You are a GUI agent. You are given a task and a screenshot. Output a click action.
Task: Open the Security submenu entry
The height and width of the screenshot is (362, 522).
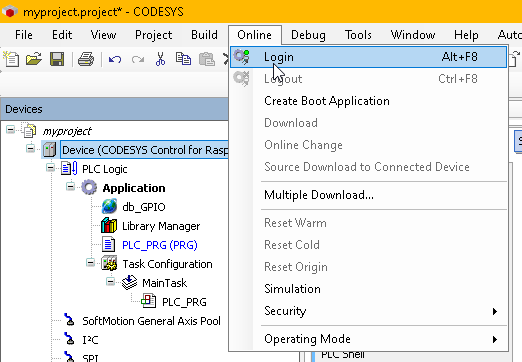tap(368, 311)
